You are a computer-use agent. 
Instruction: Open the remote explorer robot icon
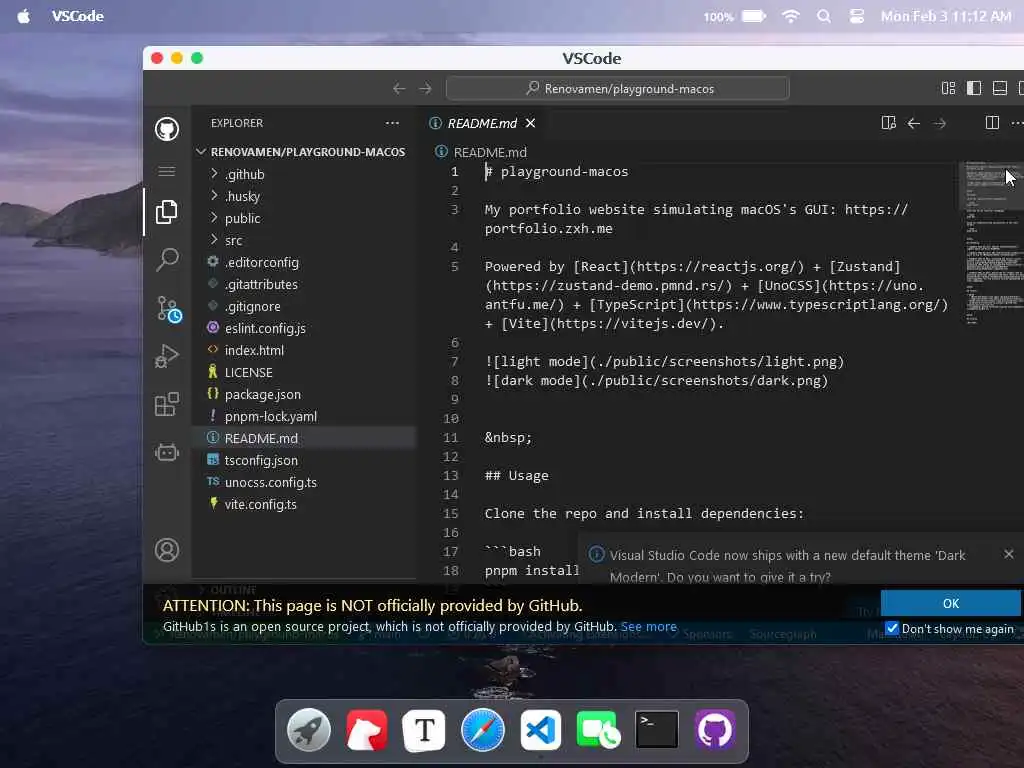coord(167,452)
